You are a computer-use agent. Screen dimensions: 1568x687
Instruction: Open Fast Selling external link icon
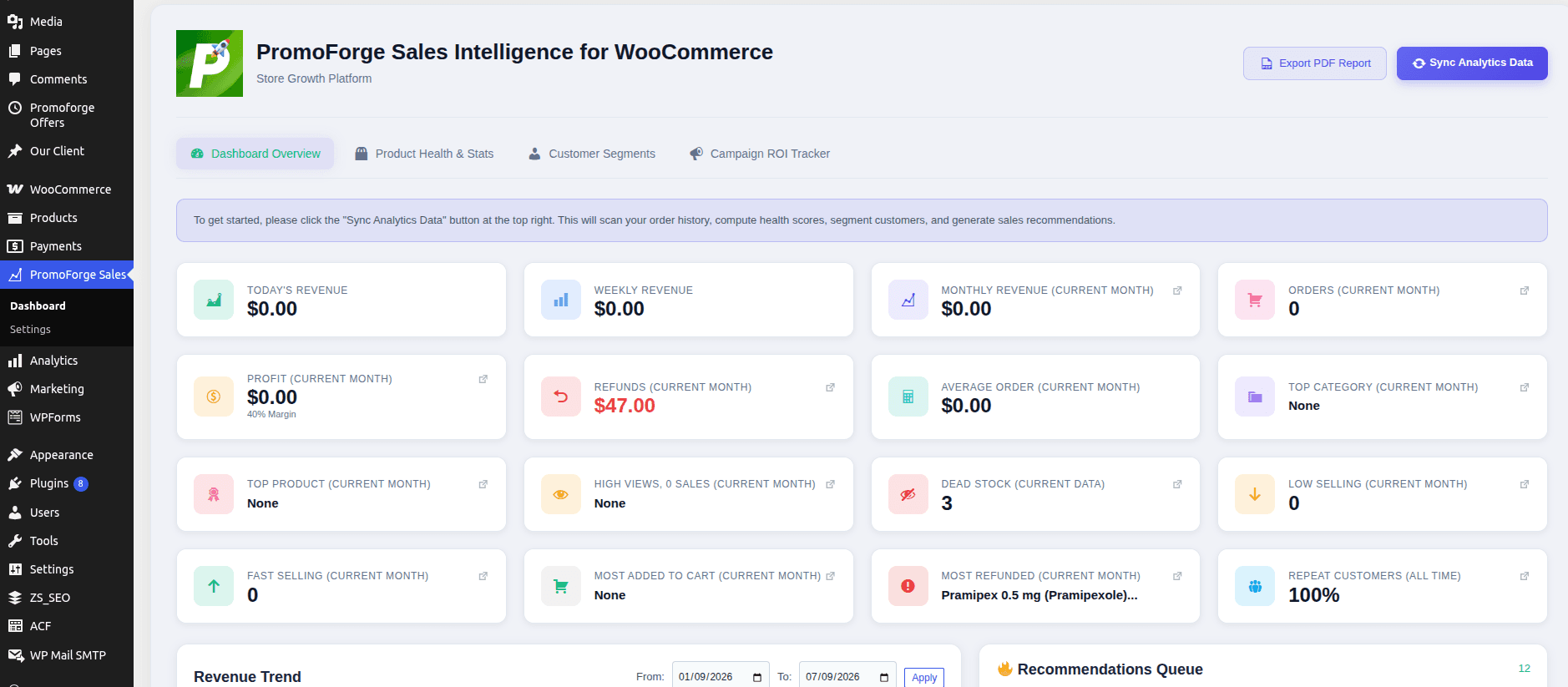pos(483,576)
